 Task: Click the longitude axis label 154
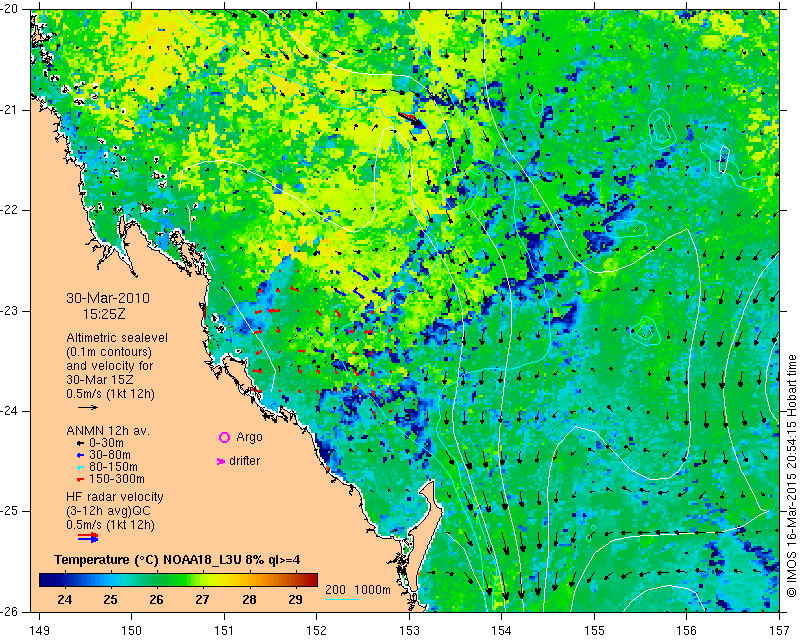click(502, 631)
